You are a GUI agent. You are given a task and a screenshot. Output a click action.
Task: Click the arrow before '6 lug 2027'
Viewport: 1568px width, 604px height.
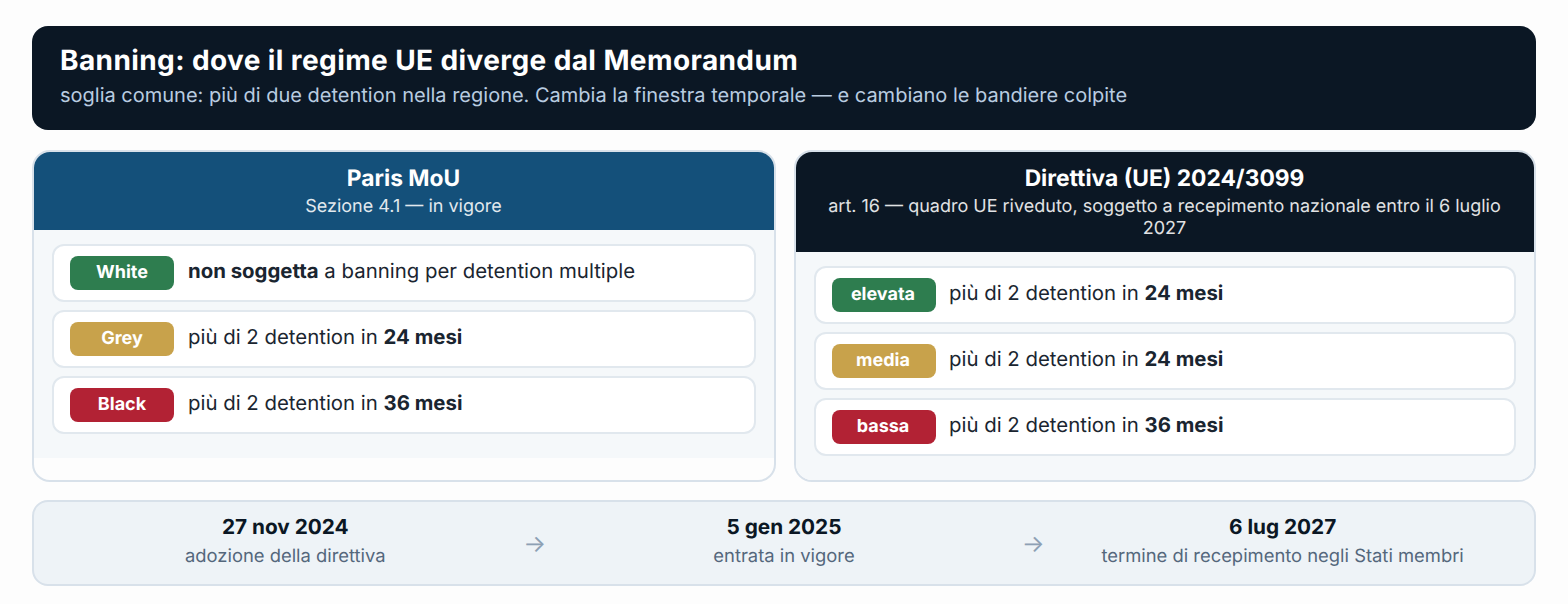(1033, 544)
